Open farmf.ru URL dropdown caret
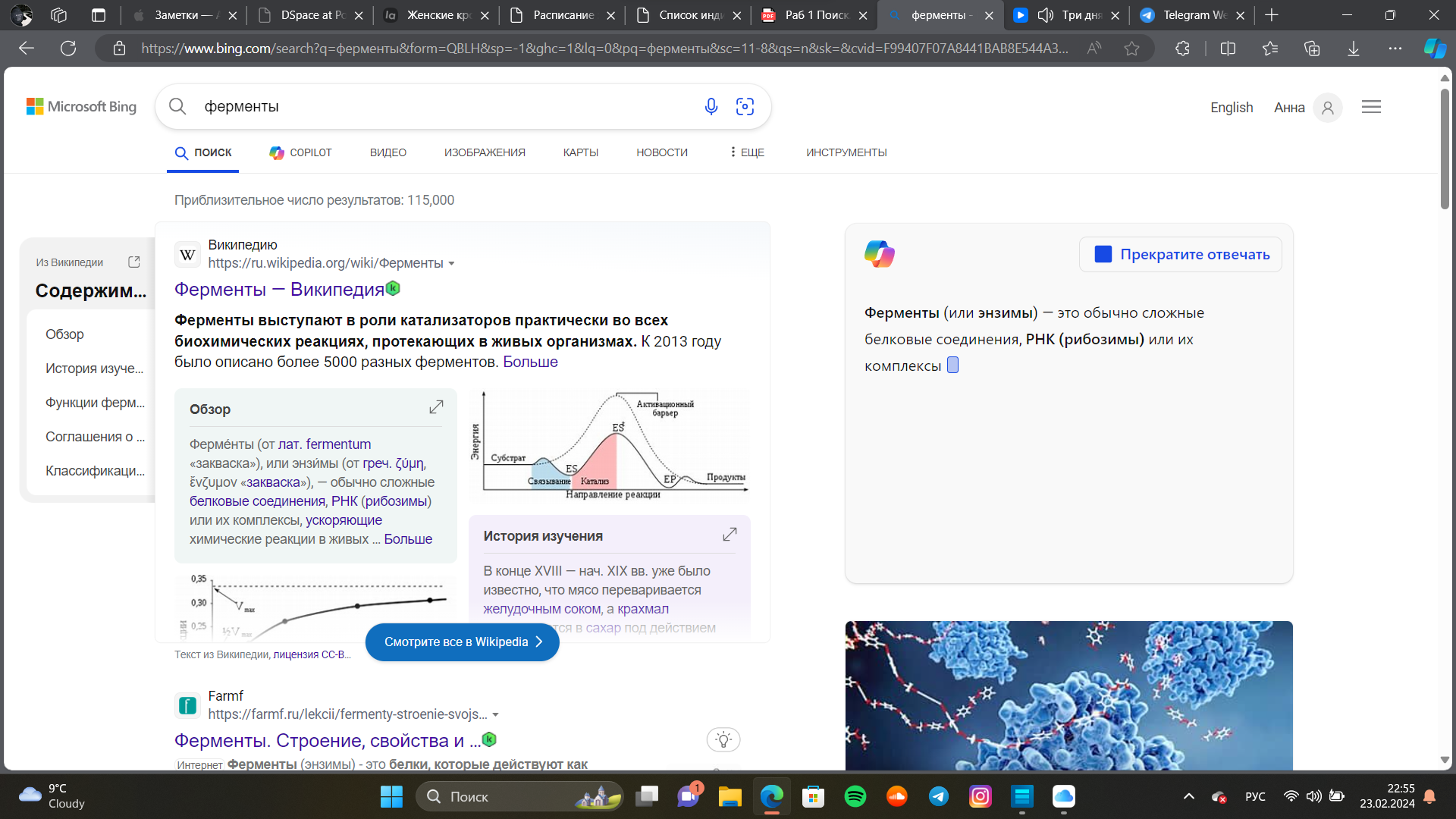This screenshot has height=819, width=1456. [x=495, y=715]
